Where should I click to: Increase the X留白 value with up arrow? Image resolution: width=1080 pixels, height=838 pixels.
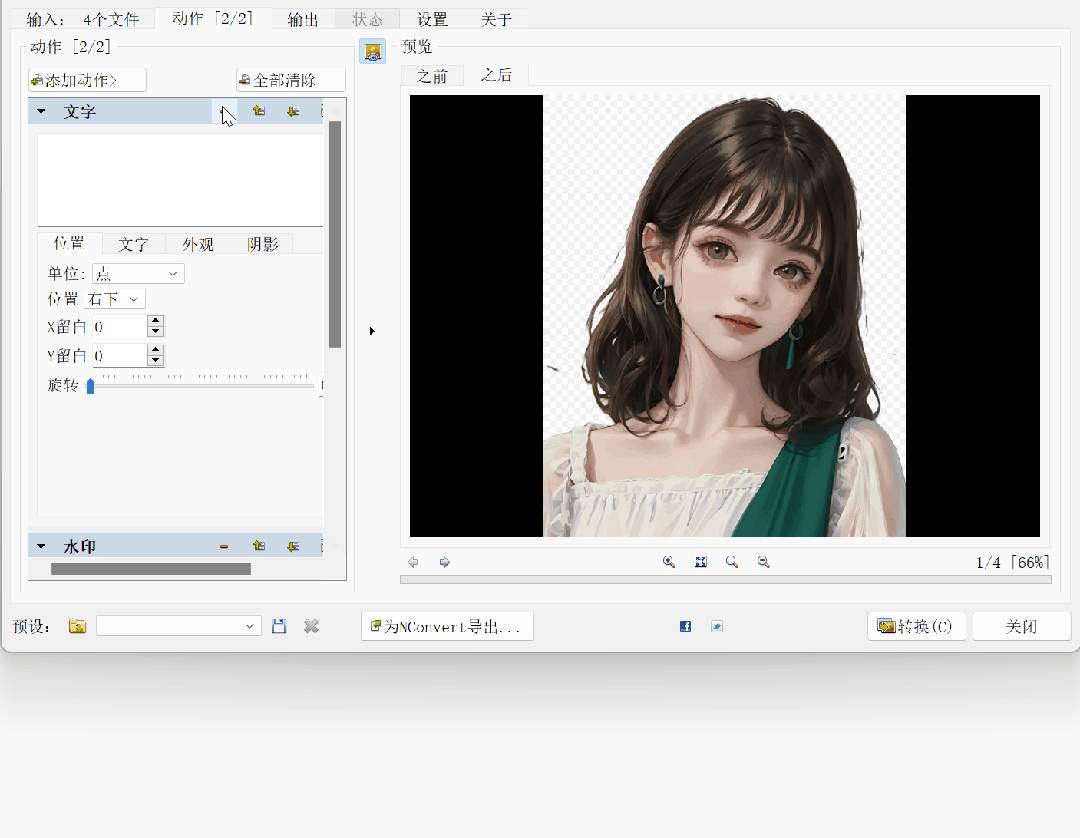coord(155,321)
